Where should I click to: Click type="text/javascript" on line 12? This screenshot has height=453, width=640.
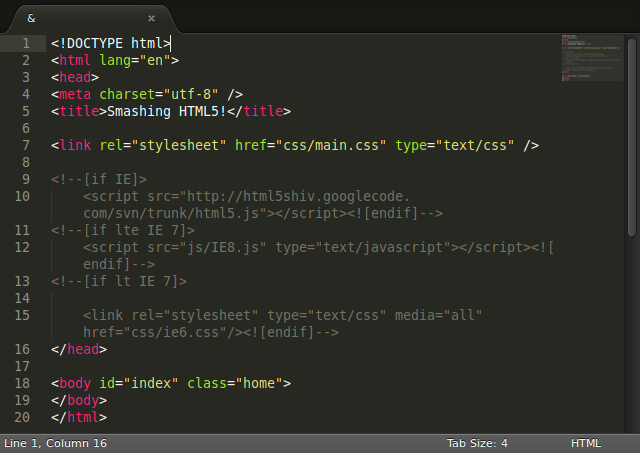[x=363, y=247]
